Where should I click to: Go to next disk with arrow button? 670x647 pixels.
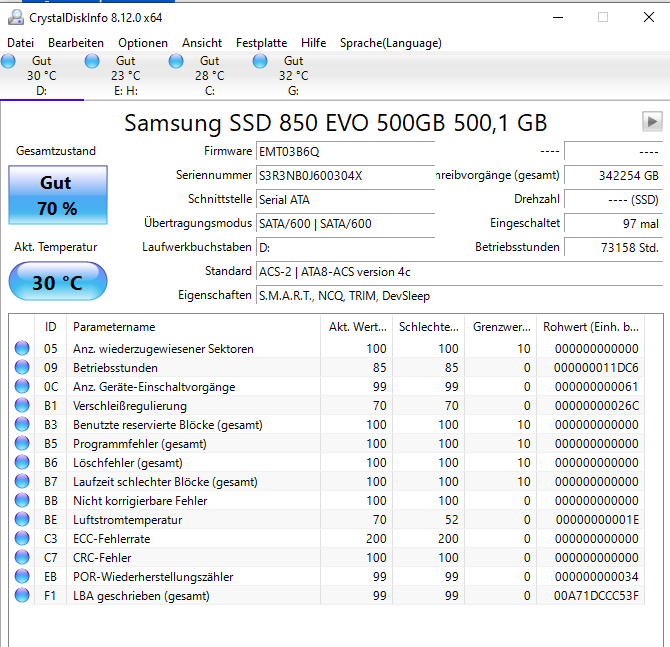(x=652, y=122)
